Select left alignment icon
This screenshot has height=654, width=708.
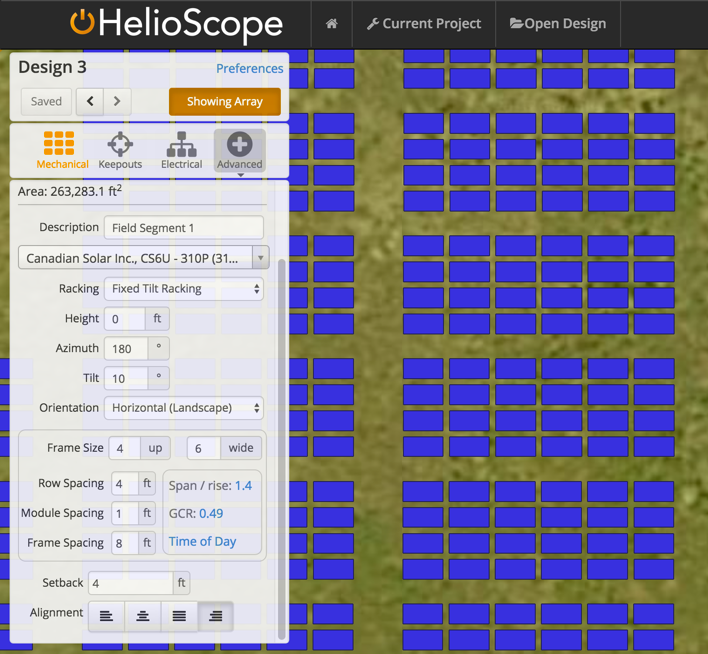coord(106,616)
